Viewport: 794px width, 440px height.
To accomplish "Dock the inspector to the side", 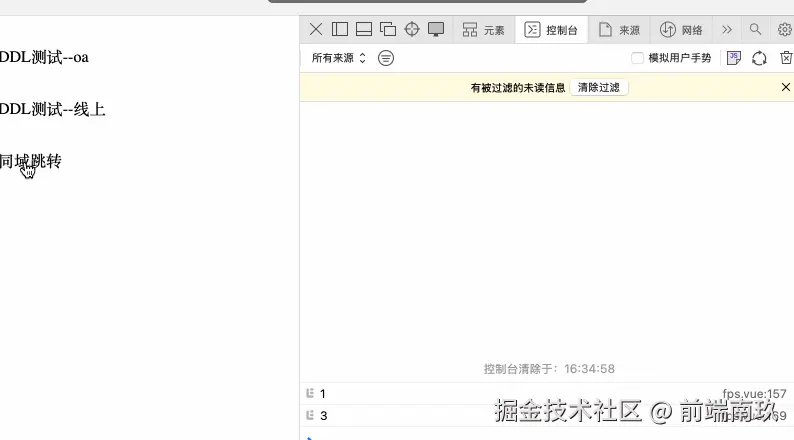I will click(x=340, y=29).
